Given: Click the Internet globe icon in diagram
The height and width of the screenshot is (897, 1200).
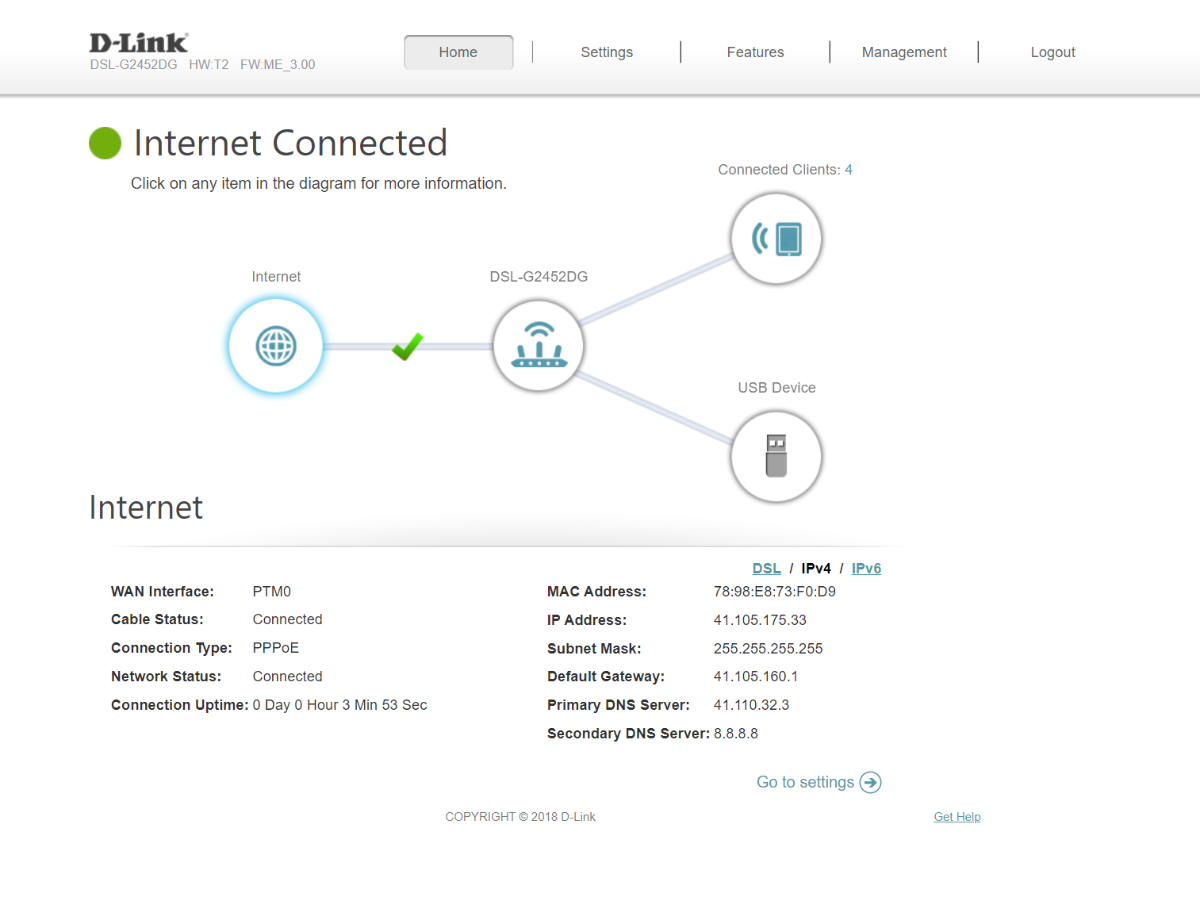Looking at the screenshot, I should point(276,347).
